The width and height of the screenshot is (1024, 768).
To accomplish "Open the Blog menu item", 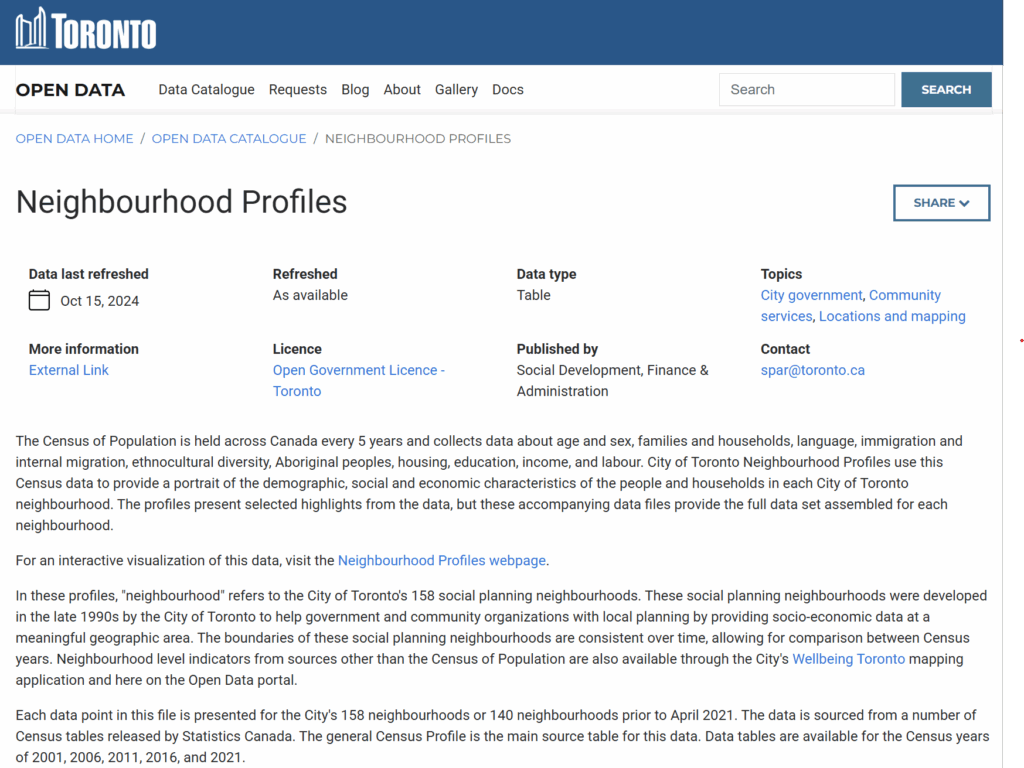I will click(355, 90).
